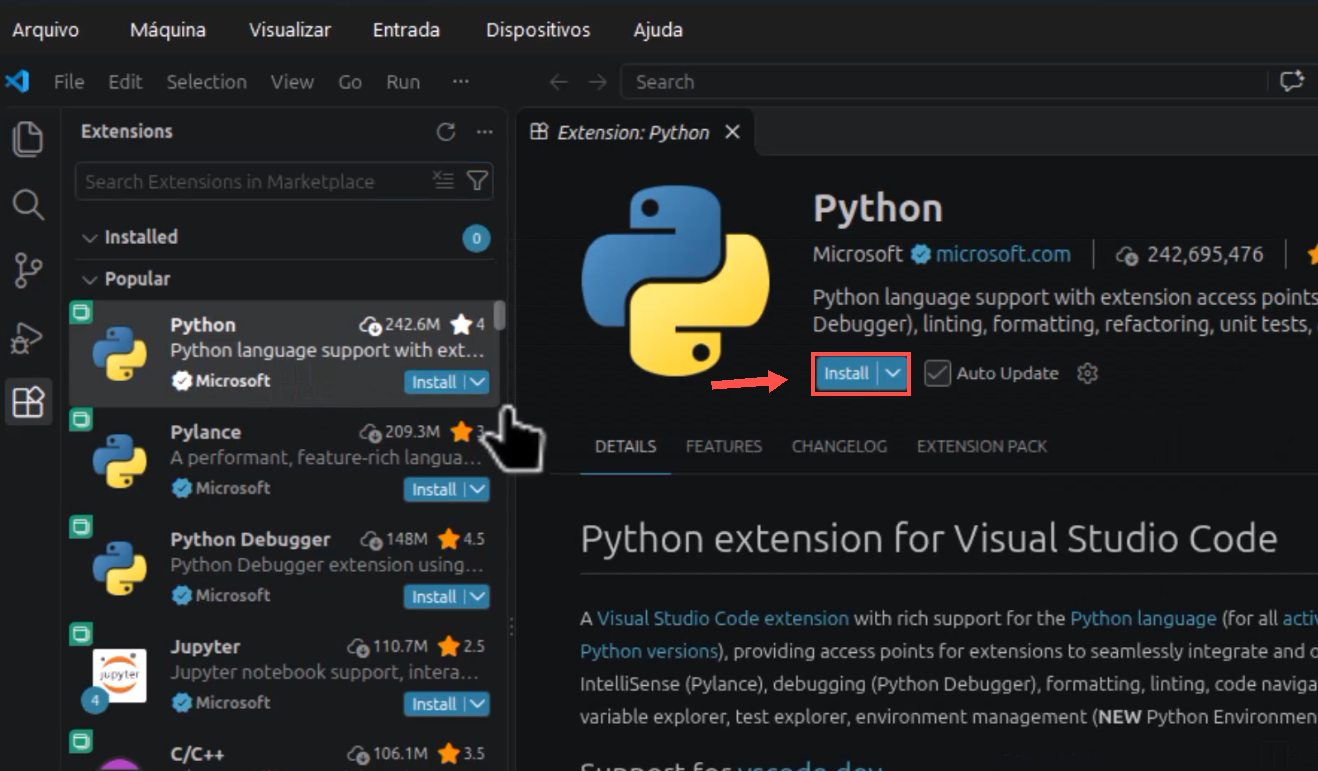Click the extensions list scrollbar
The width and height of the screenshot is (1318, 771).
coord(500,315)
